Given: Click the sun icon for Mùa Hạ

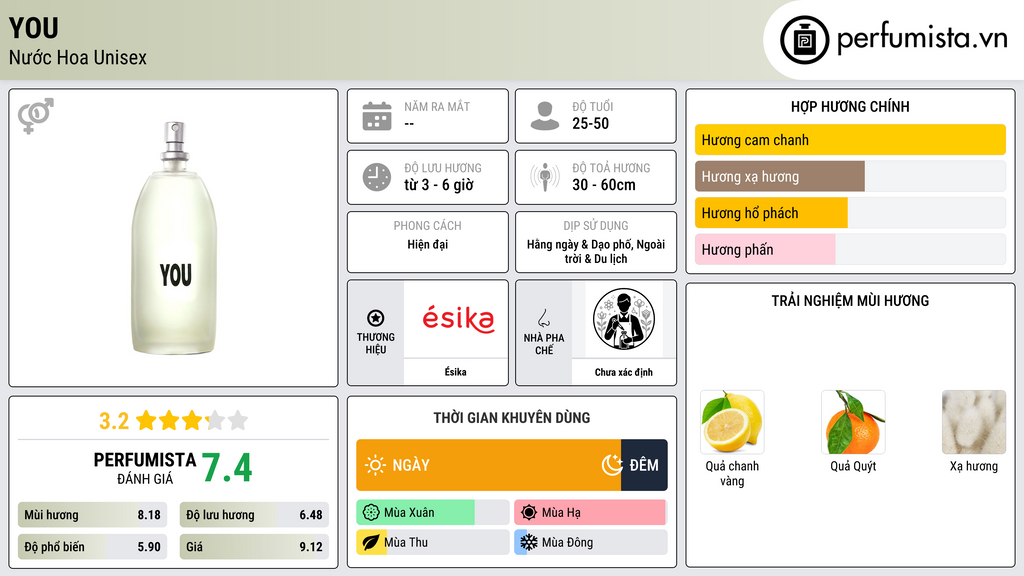Looking at the screenshot, I should pos(529,513).
